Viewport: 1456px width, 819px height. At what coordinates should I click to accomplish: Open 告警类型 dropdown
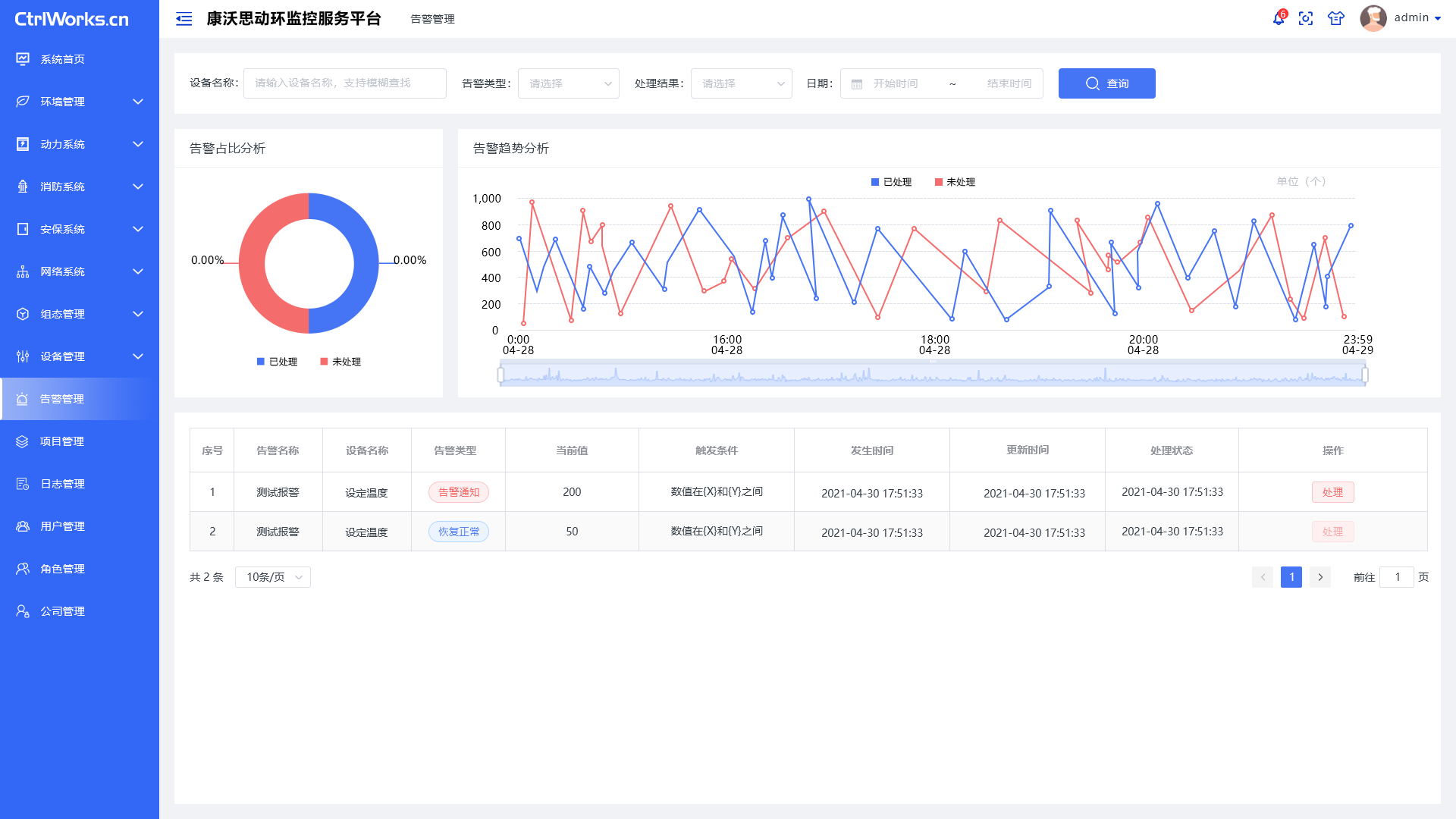569,83
